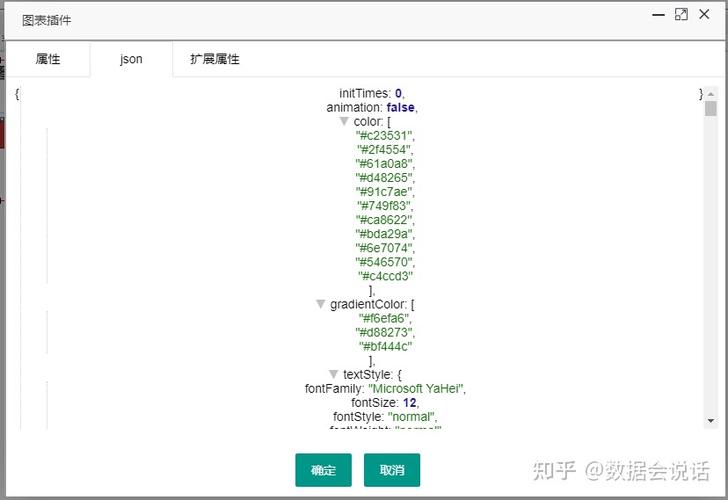Viewport: 728px width, 500px height.
Task: Select color value "#61a0a8"
Action: click(384, 163)
